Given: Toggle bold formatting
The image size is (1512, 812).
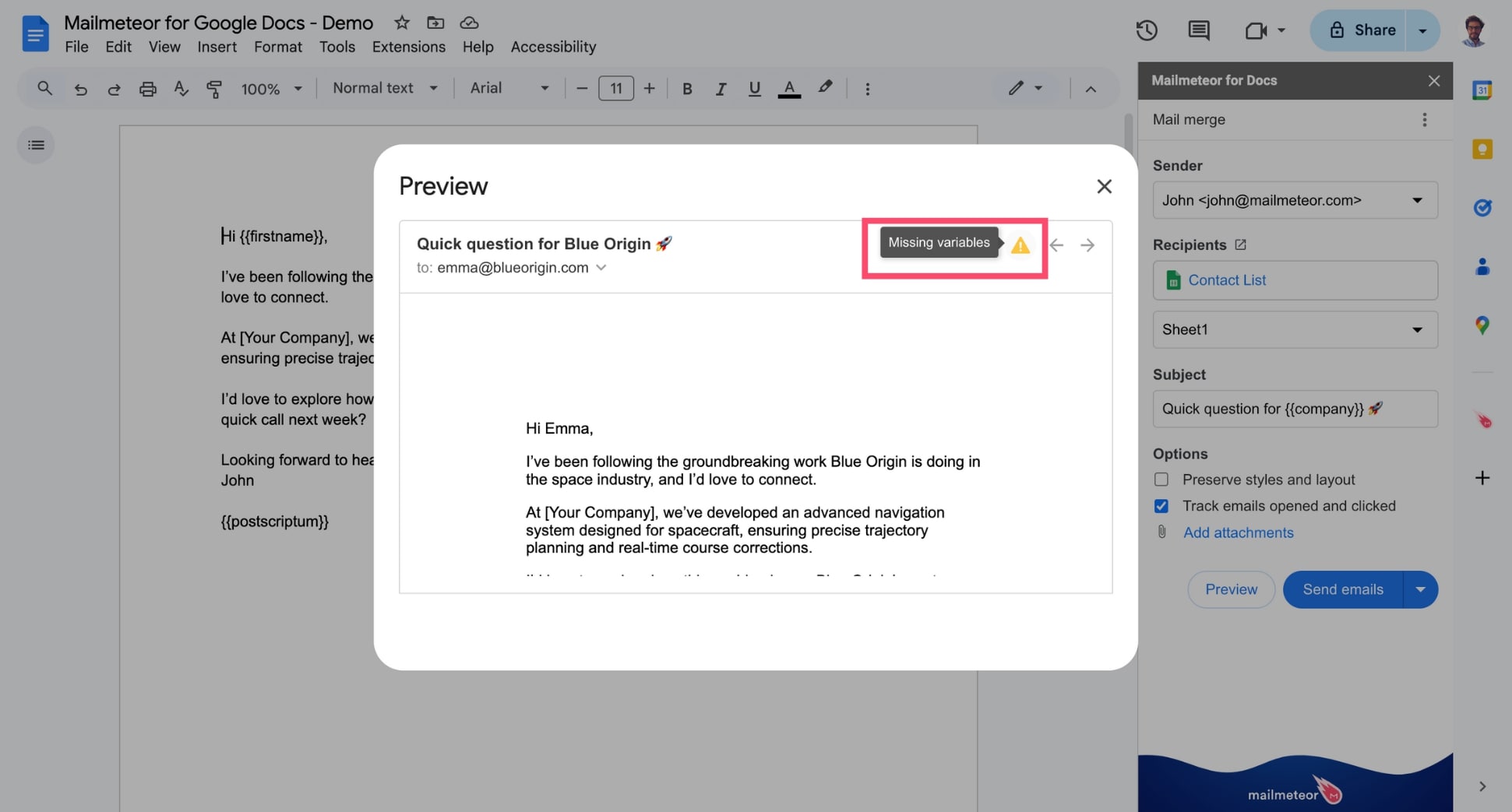Looking at the screenshot, I should coord(686,89).
